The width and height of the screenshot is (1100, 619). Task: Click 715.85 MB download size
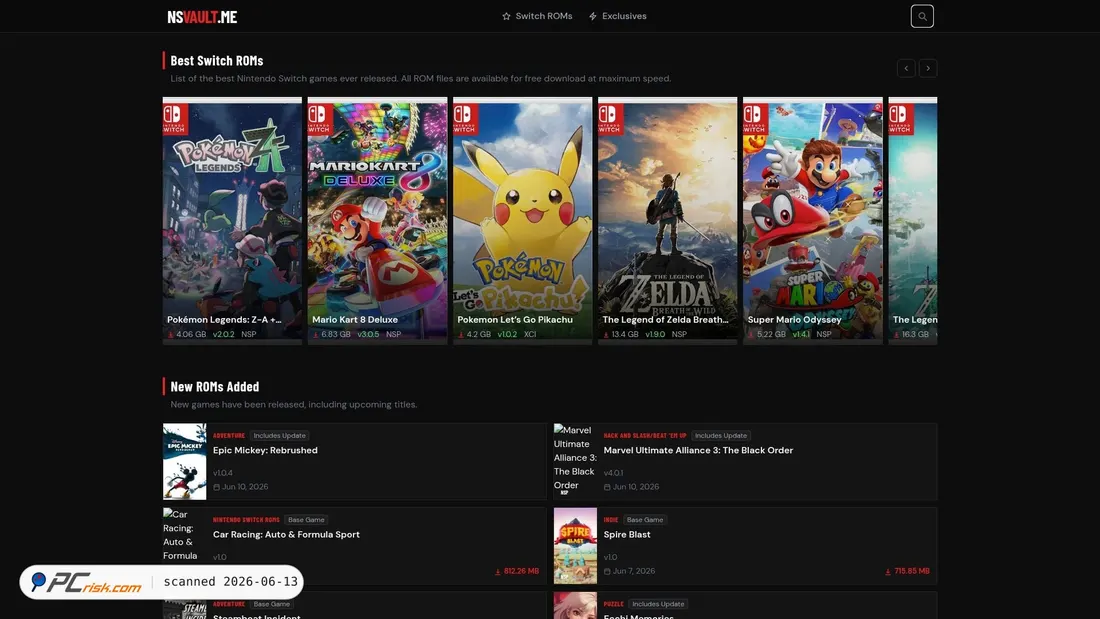coord(908,571)
